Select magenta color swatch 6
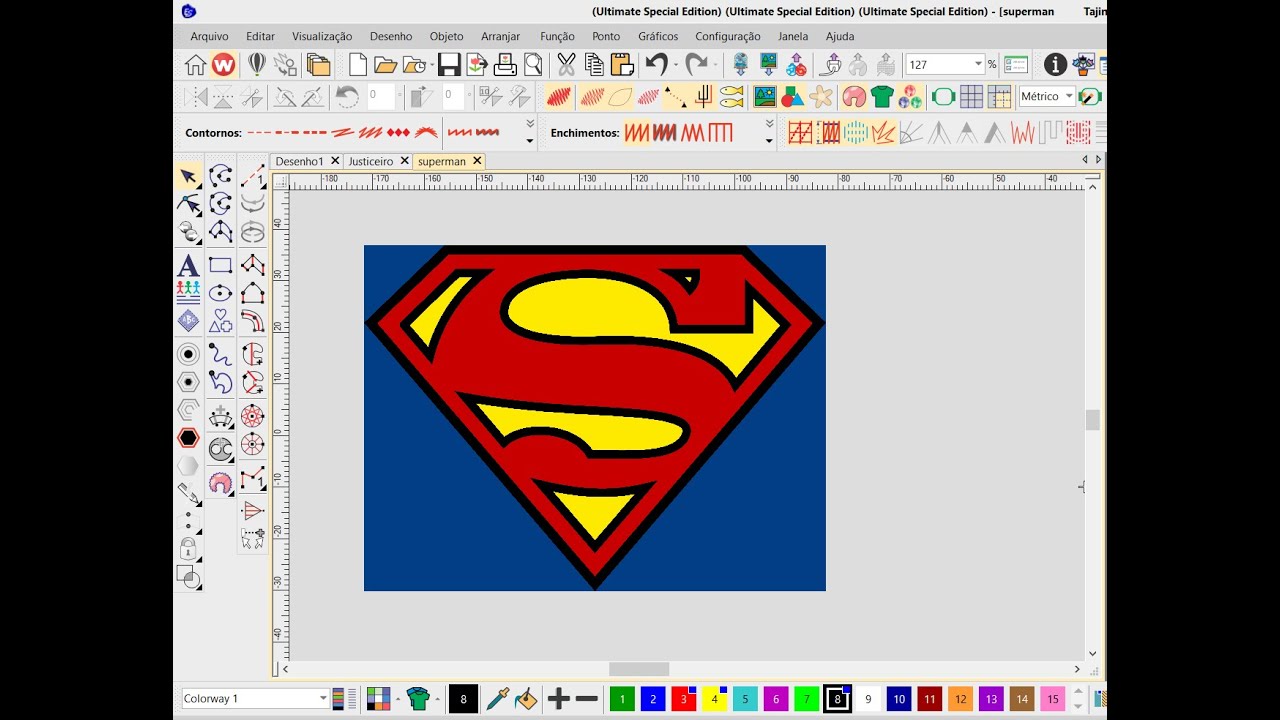Viewport: 1280px width, 720px height. pyautogui.click(x=776, y=699)
